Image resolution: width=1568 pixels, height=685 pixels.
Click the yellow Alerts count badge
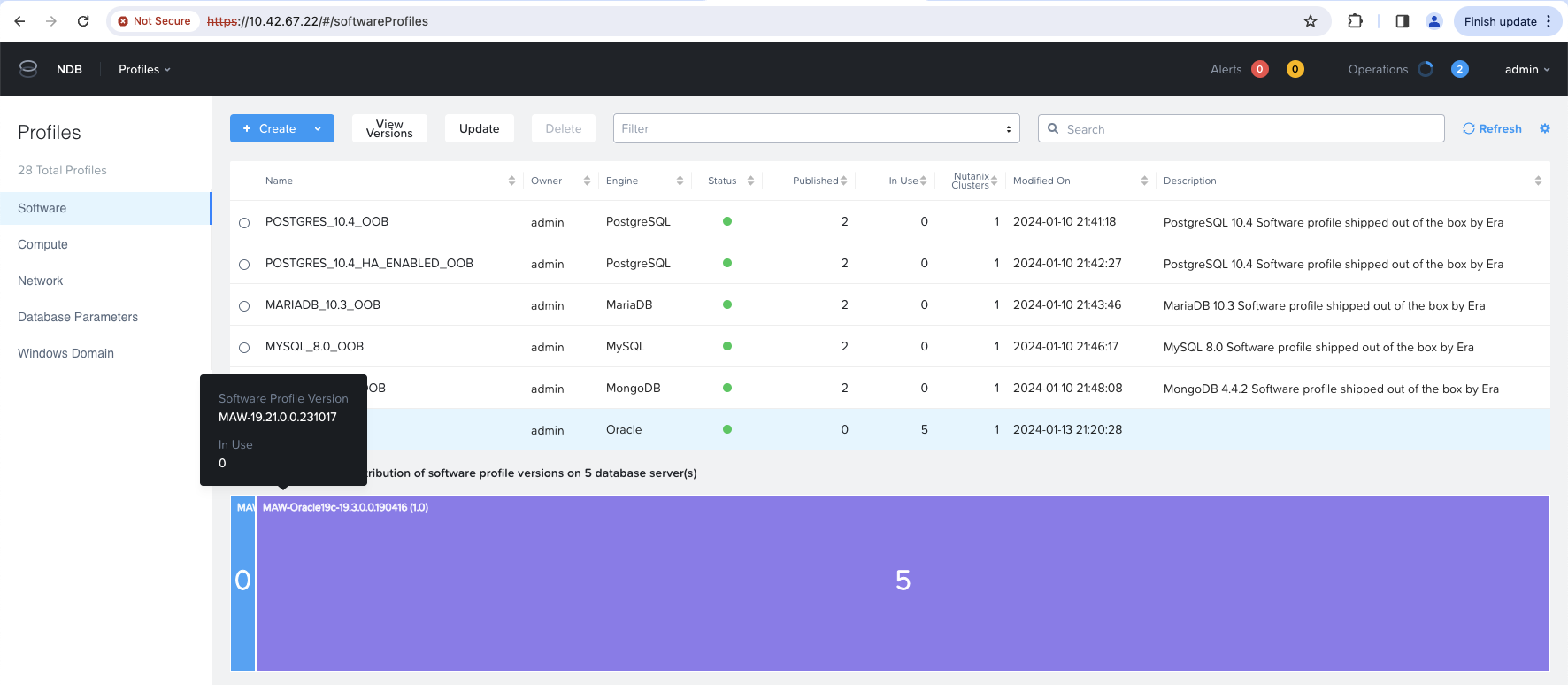point(1295,69)
